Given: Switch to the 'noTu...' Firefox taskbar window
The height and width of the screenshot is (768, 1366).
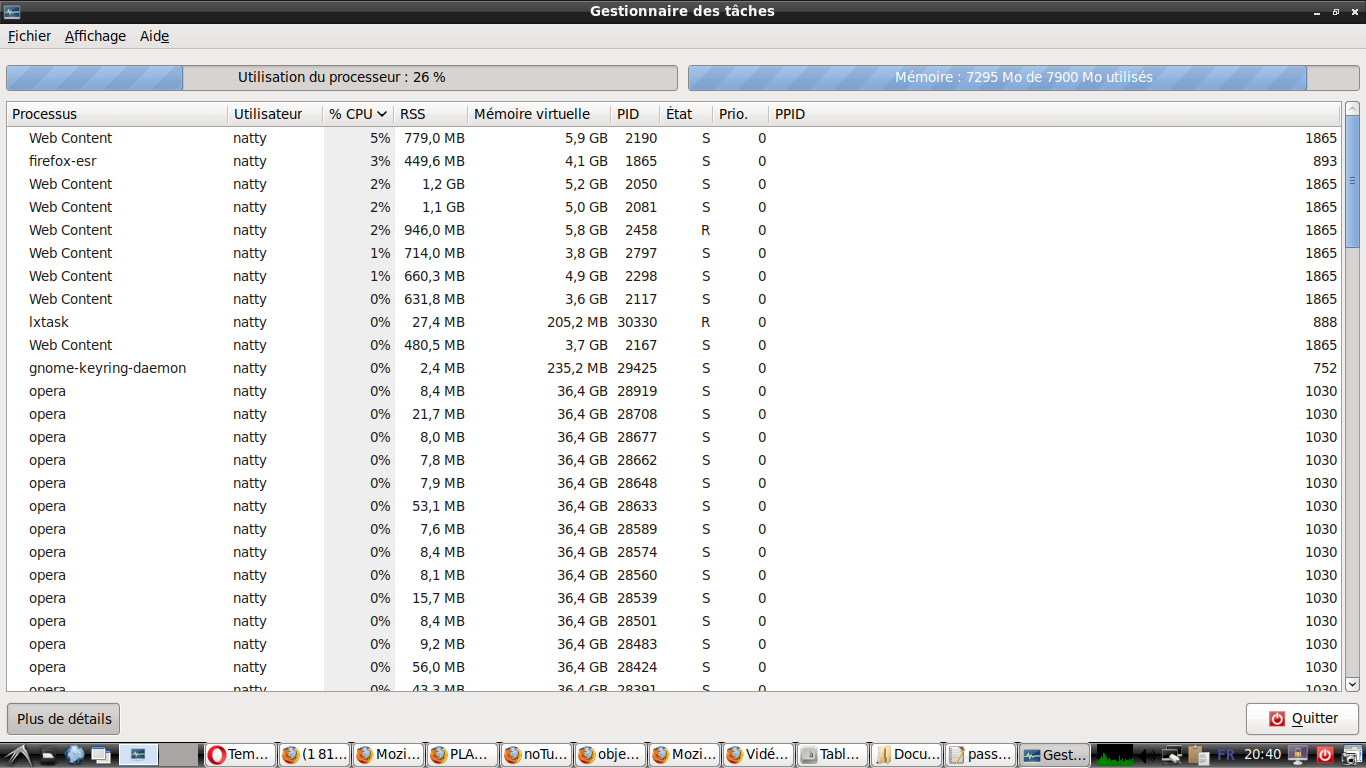Looking at the screenshot, I should [x=536, y=755].
